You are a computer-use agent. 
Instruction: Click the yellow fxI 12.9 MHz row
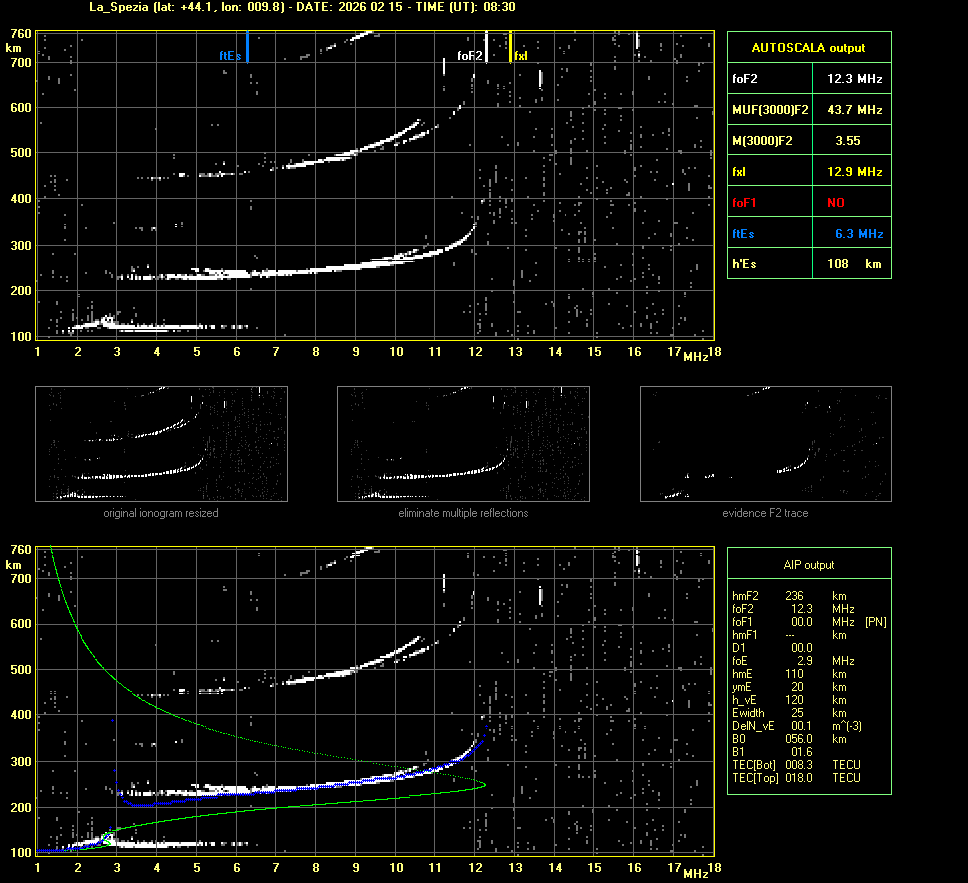[x=808, y=171]
